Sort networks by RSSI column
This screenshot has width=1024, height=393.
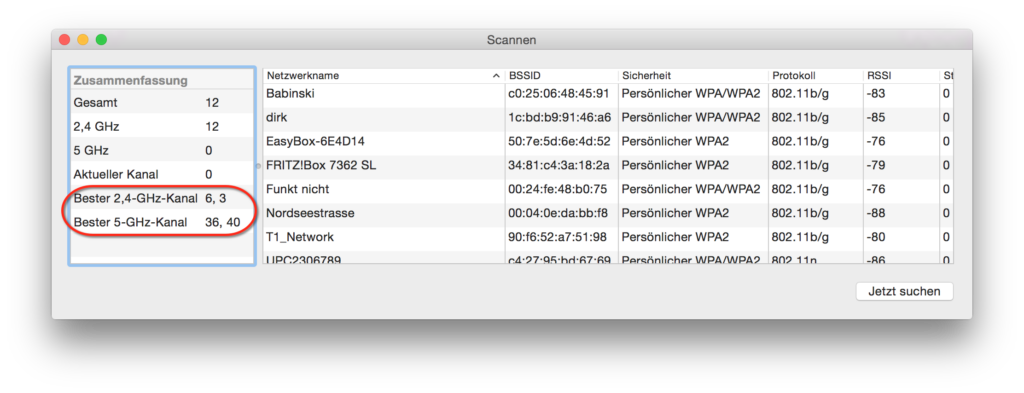tap(901, 76)
